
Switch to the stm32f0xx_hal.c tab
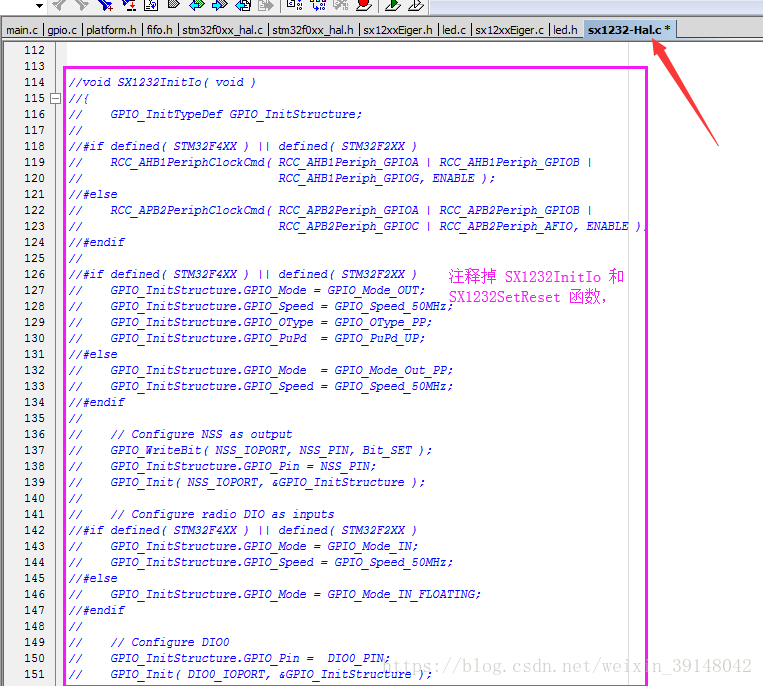click(222, 30)
